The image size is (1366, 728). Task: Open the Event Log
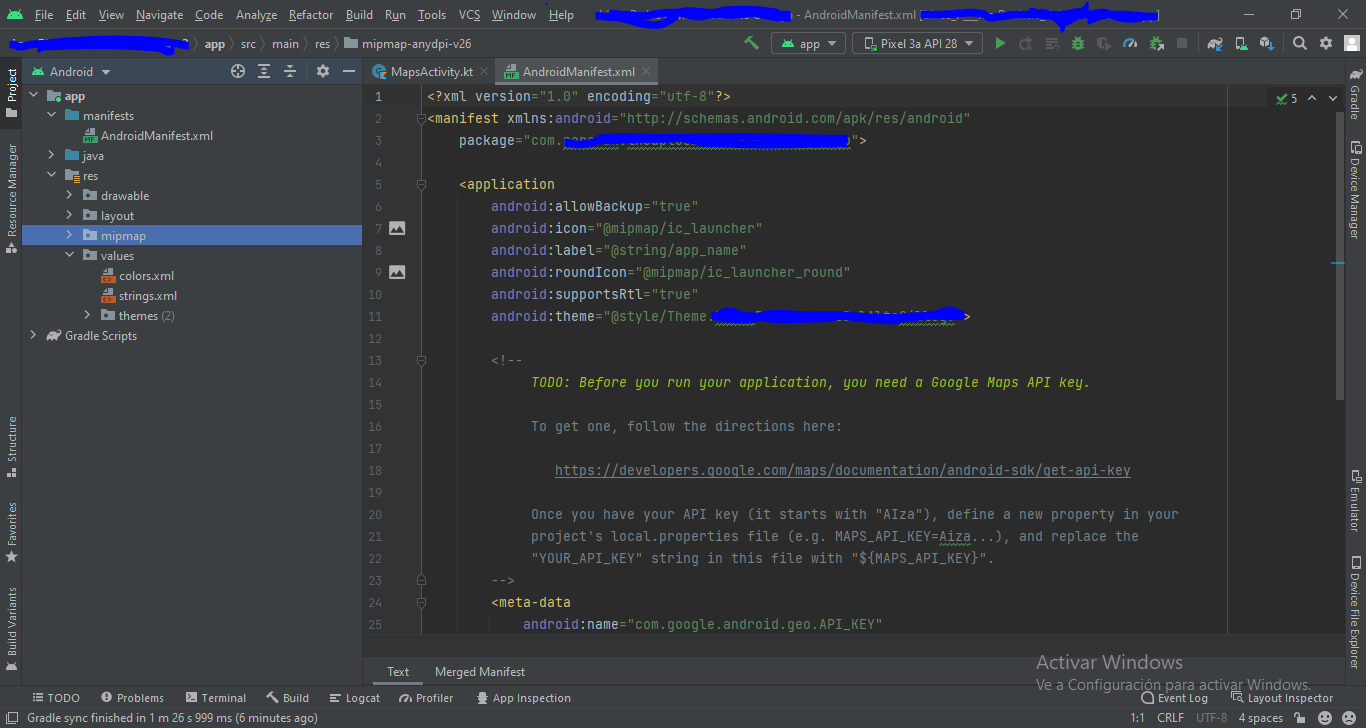pos(1174,698)
